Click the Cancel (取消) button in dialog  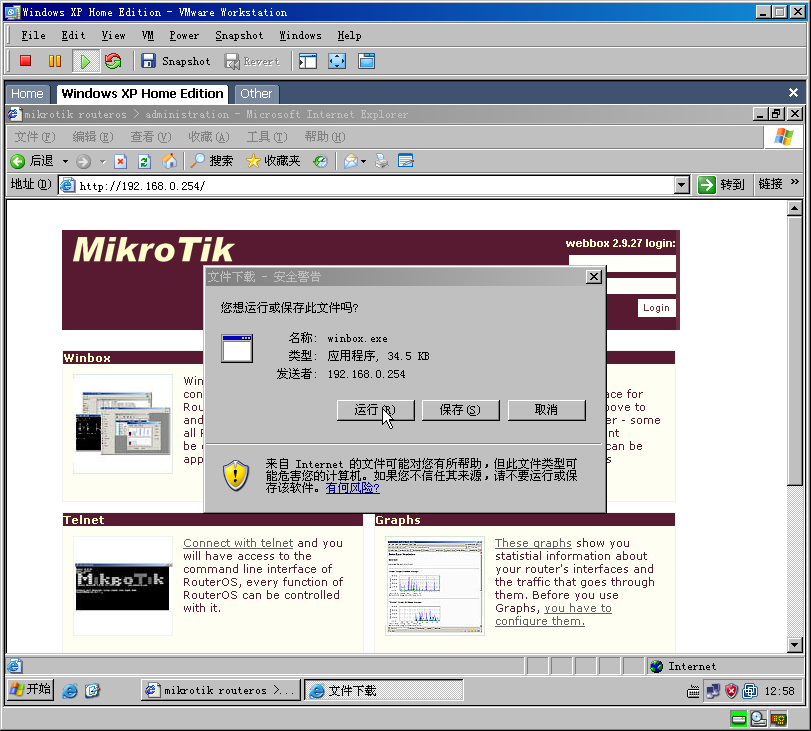[x=546, y=410]
